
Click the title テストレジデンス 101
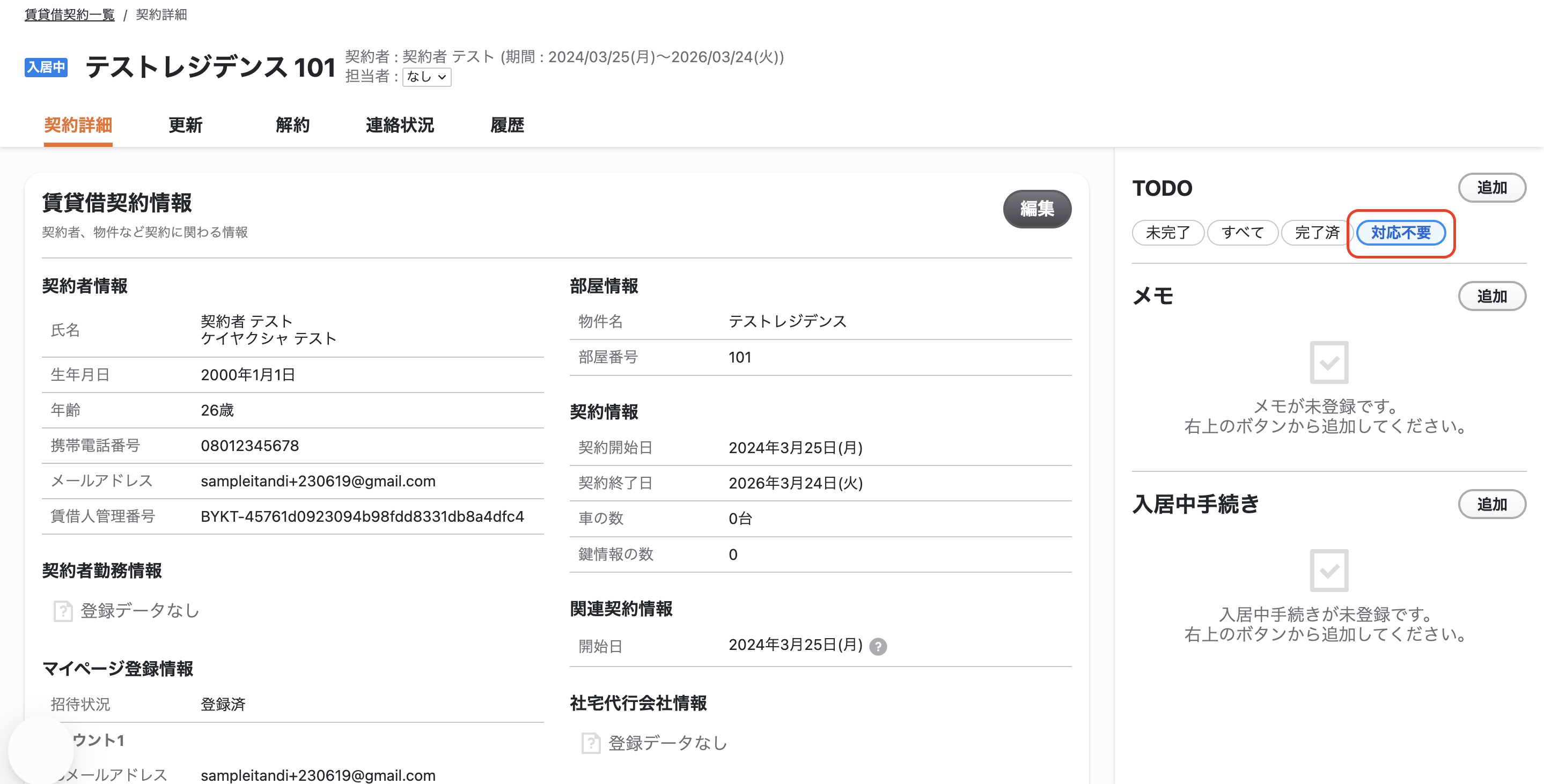tap(210, 67)
